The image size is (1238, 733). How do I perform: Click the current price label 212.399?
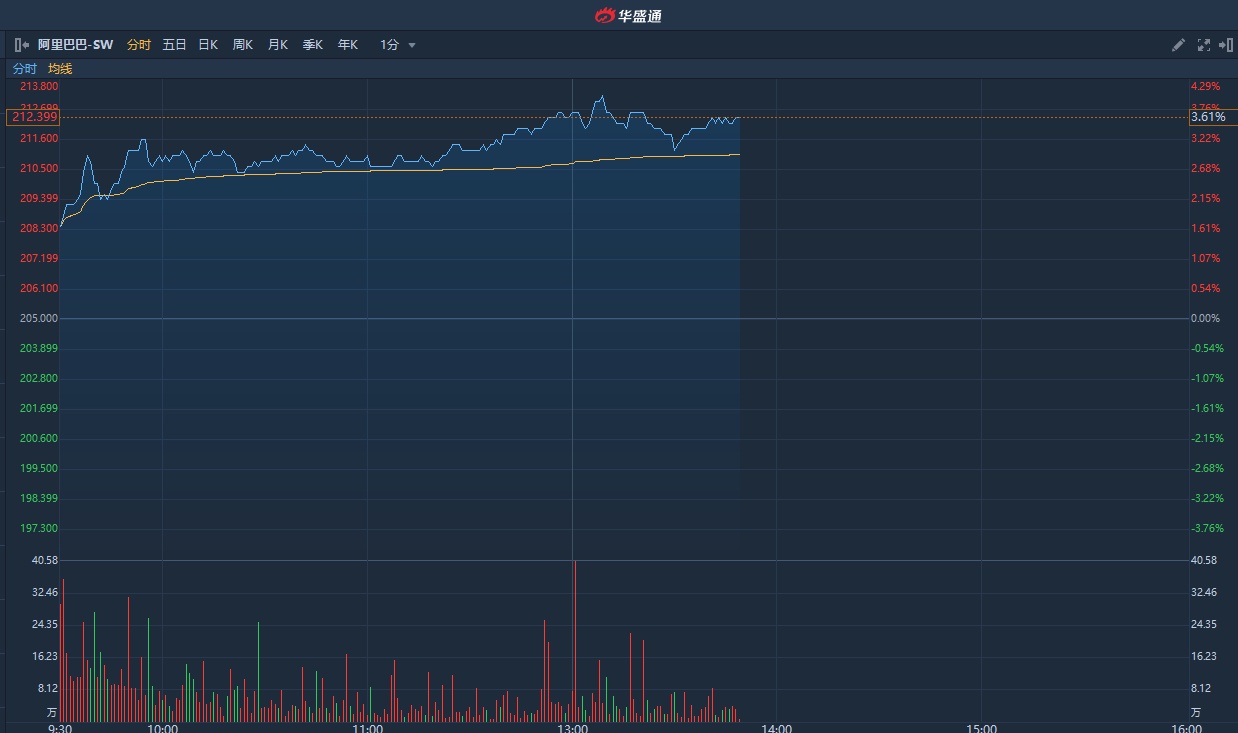[x=33, y=117]
